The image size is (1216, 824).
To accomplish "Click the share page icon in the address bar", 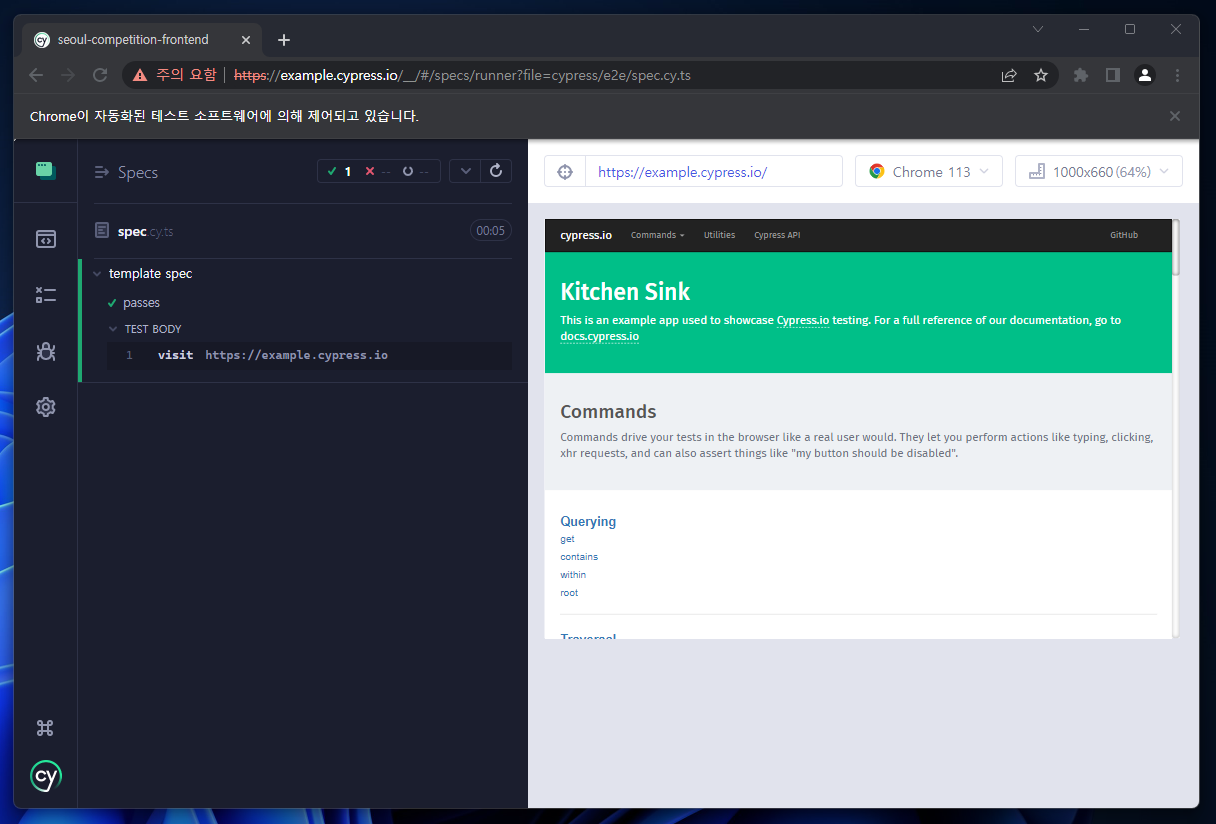I will click(1009, 75).
